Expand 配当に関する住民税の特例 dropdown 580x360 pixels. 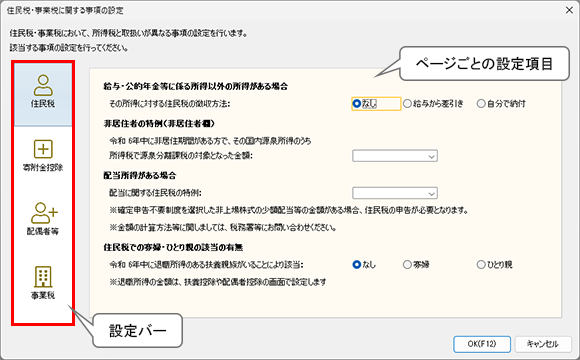395,193
